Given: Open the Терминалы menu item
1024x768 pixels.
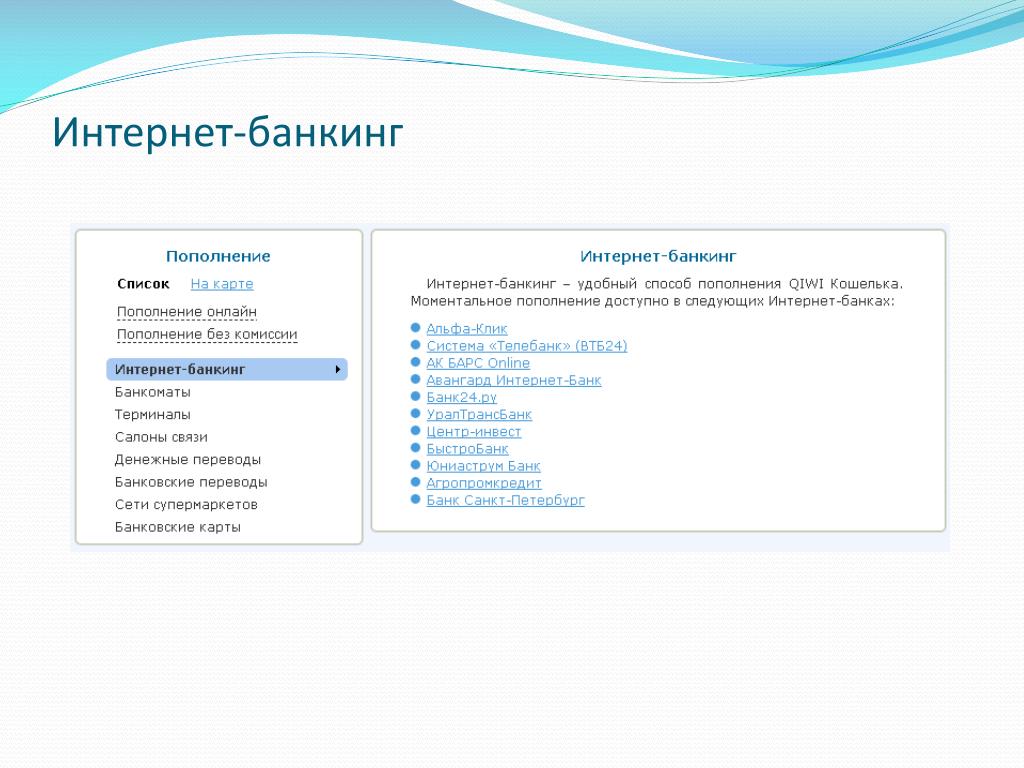Looking at the screenshot, I should [153, 415].
